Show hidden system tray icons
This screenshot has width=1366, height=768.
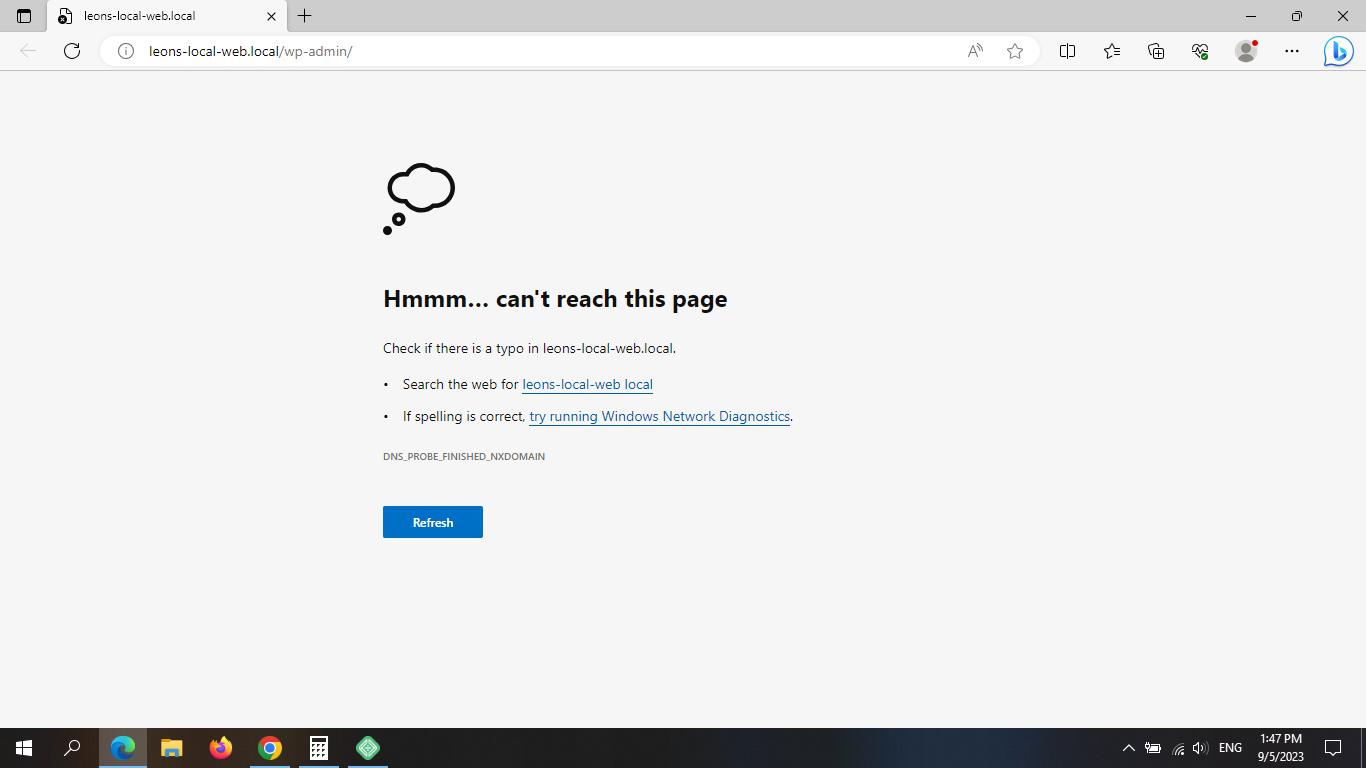click(1129, 748)
